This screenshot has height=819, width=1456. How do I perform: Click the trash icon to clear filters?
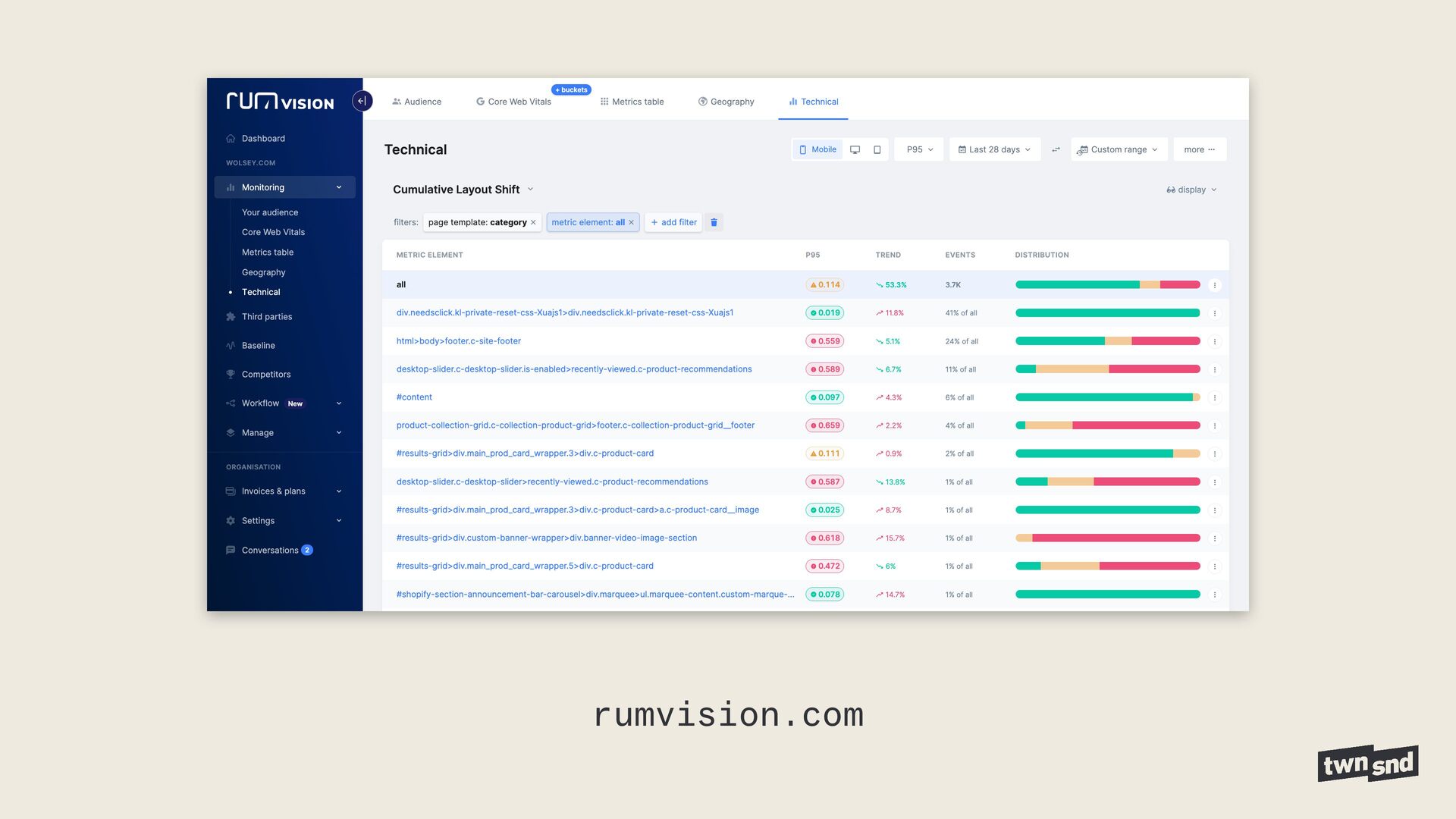[x=714, y=222]
